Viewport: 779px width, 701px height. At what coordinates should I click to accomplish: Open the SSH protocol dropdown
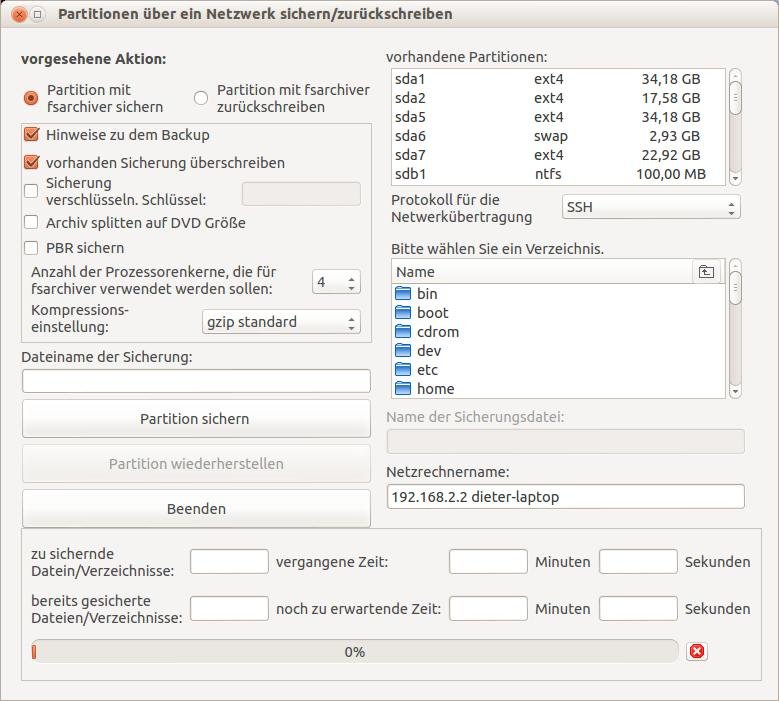coord(651,207)
